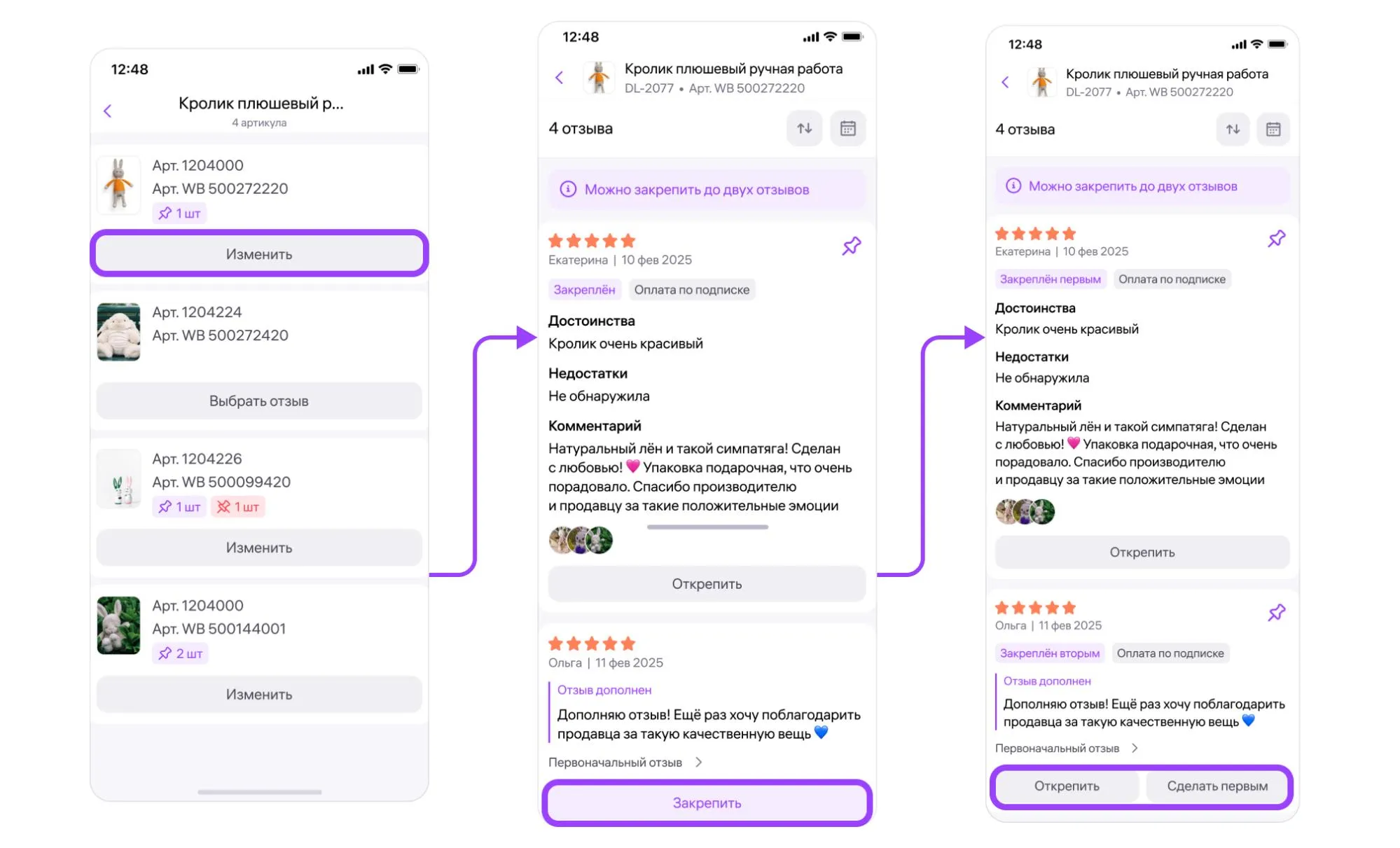
Task: Toggle pin icon on Екатерина review, middle screen
Action: pyautogui.click(x=852, y=246)
